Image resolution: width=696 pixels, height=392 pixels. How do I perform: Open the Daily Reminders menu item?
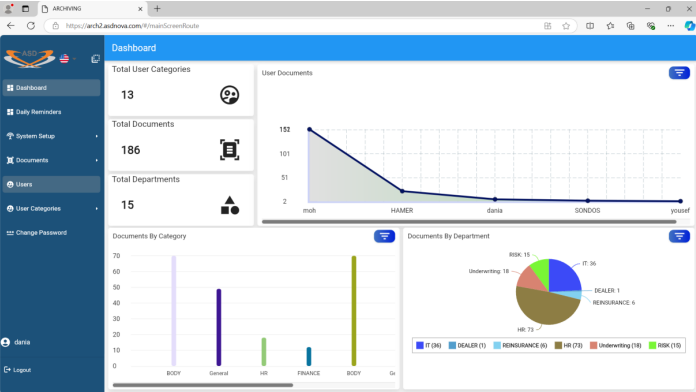51,112
